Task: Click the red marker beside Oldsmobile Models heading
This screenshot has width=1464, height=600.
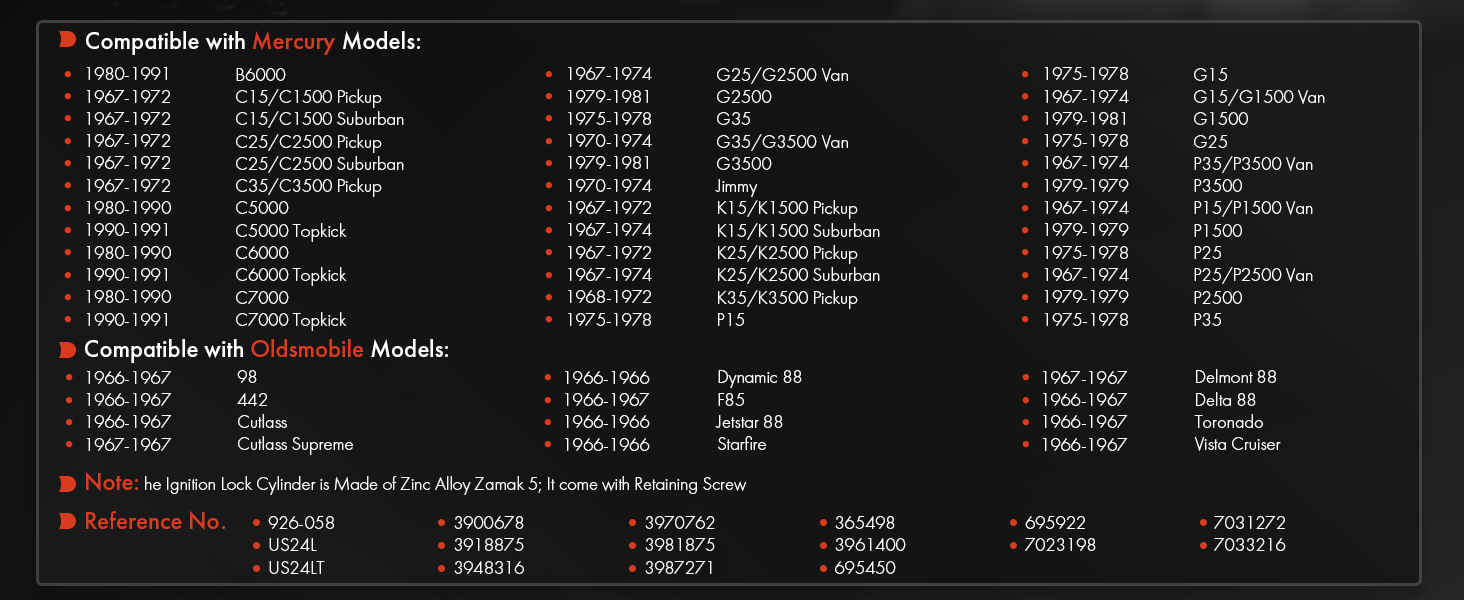Action: [x=68, y=349]
